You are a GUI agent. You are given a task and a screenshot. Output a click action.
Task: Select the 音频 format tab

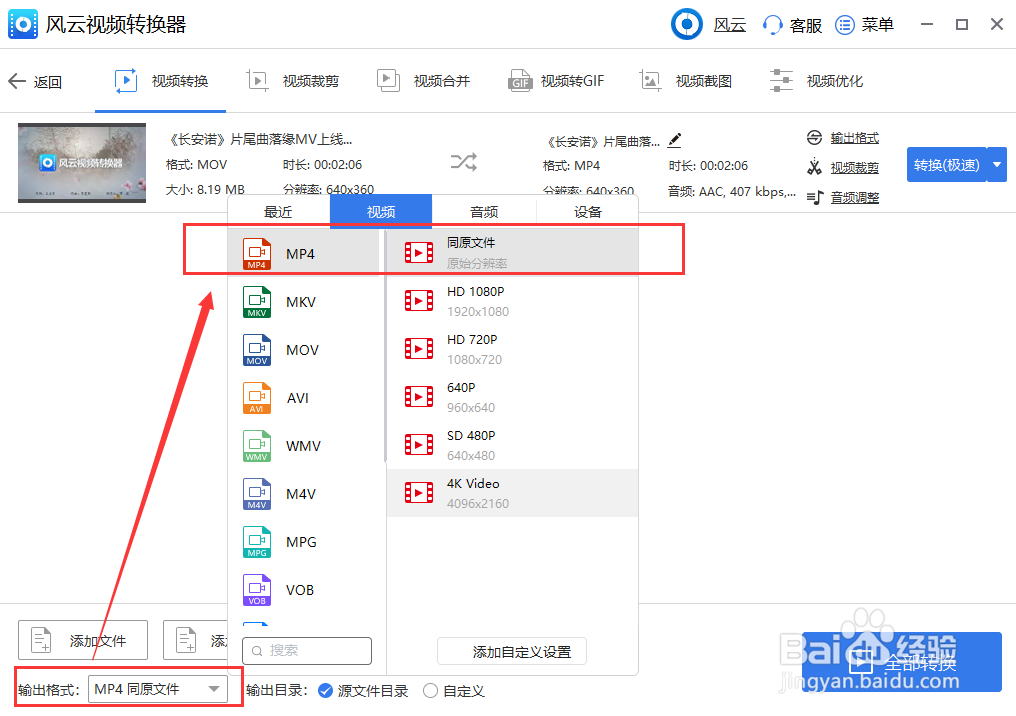484,212
